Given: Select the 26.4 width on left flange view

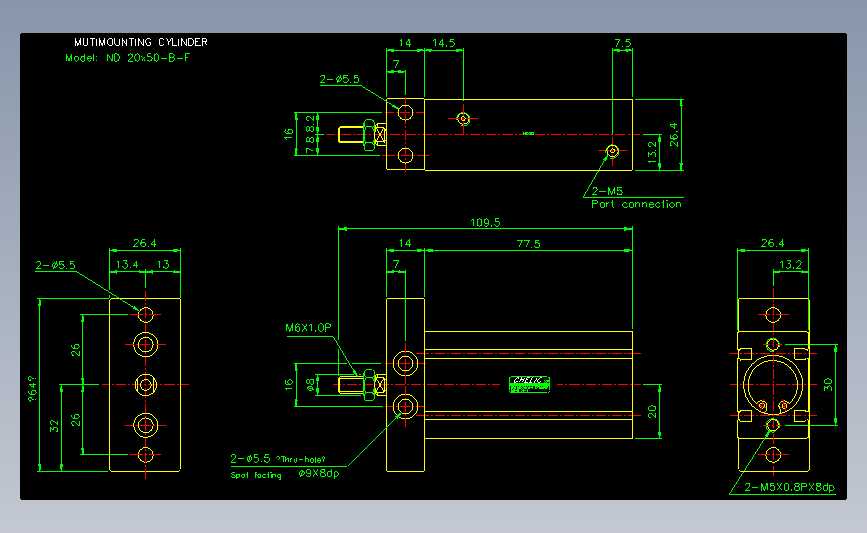Looking at the screenshot, I should 144,243.
